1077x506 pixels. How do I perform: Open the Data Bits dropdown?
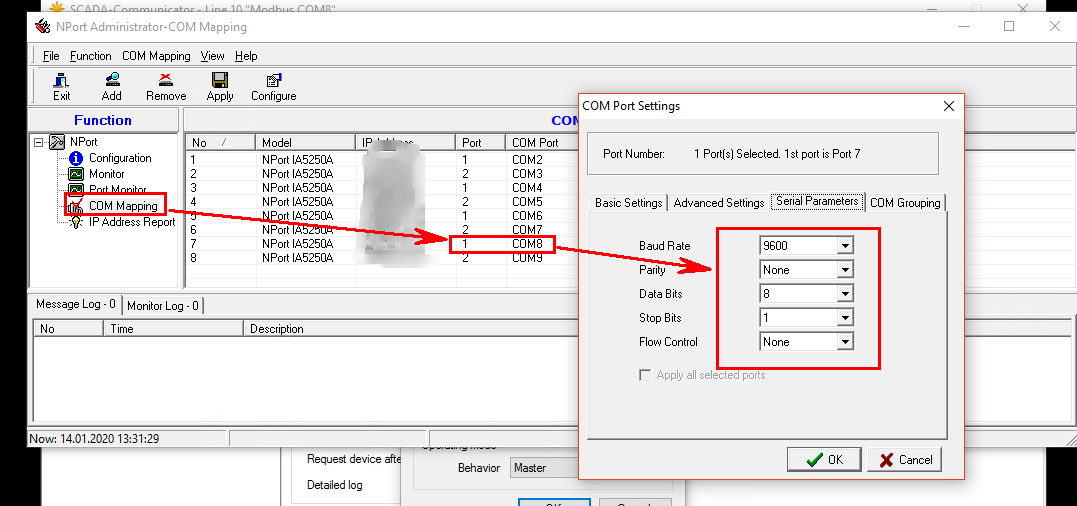click(845, 294)
